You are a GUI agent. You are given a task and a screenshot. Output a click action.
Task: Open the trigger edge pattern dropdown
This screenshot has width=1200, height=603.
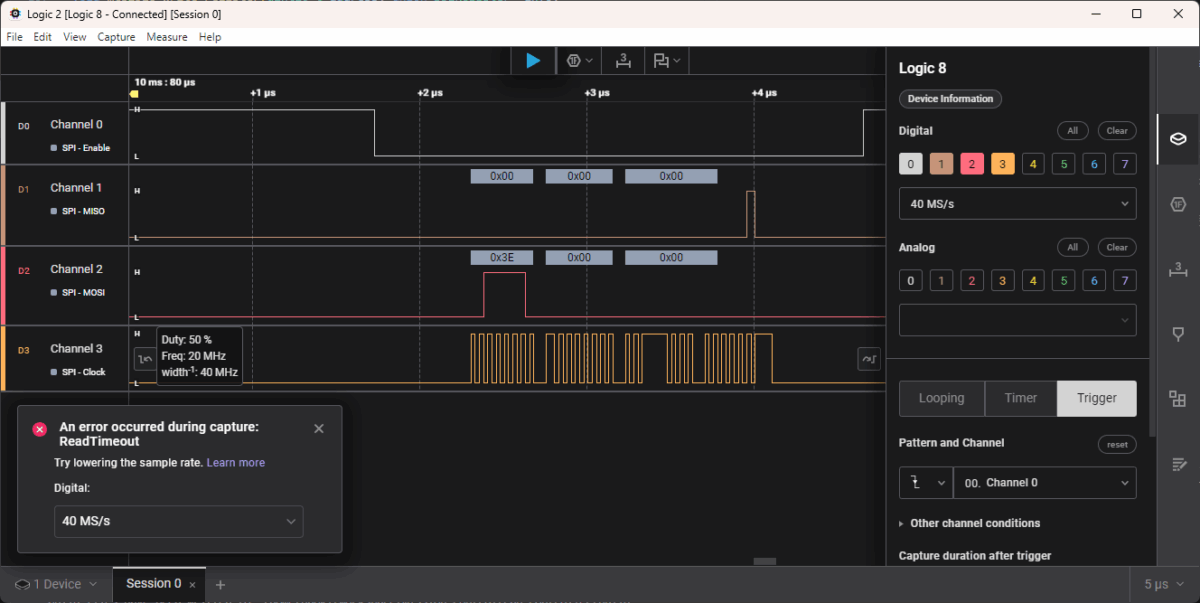tap(925, 482)
